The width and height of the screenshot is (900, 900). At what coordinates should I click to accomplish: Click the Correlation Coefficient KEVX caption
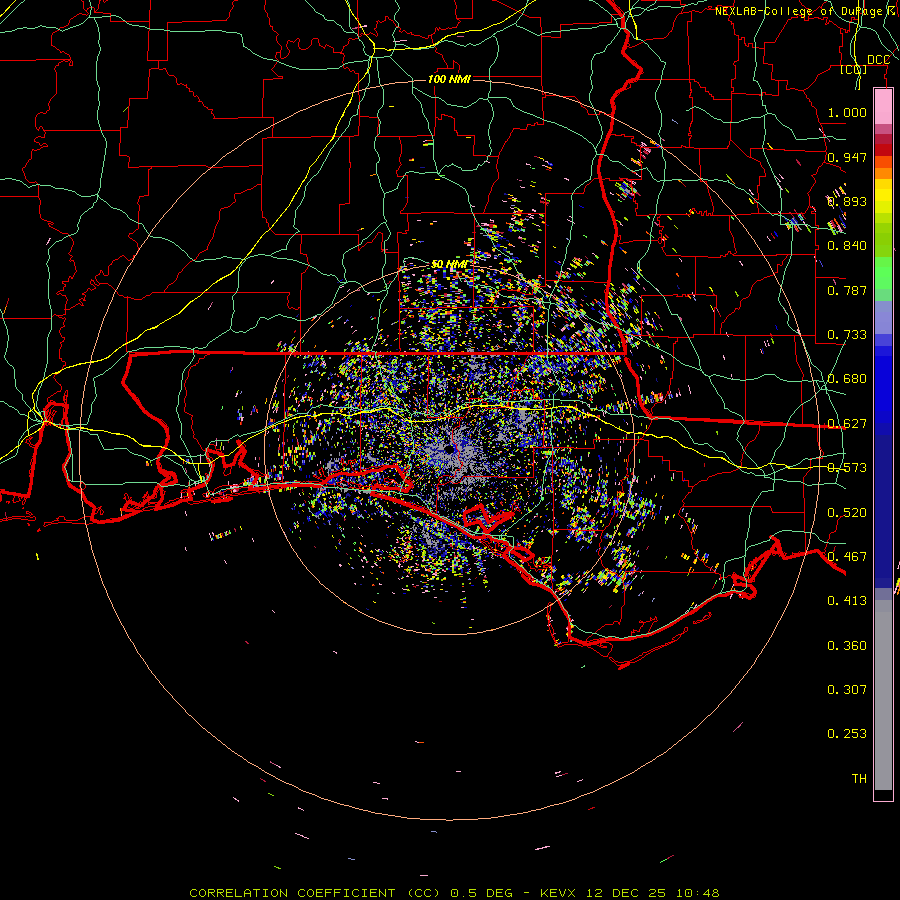coord(454,893)
